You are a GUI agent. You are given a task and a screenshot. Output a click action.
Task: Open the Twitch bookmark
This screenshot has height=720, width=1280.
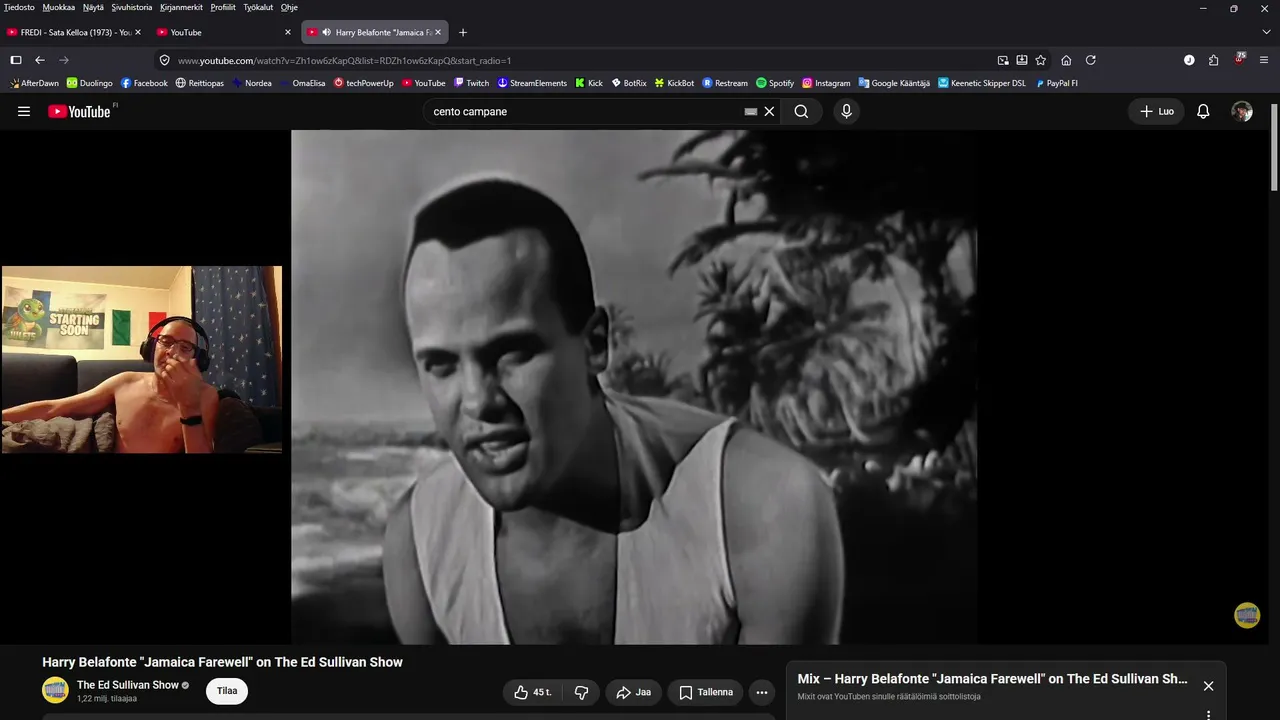click(x=471, y=83)
